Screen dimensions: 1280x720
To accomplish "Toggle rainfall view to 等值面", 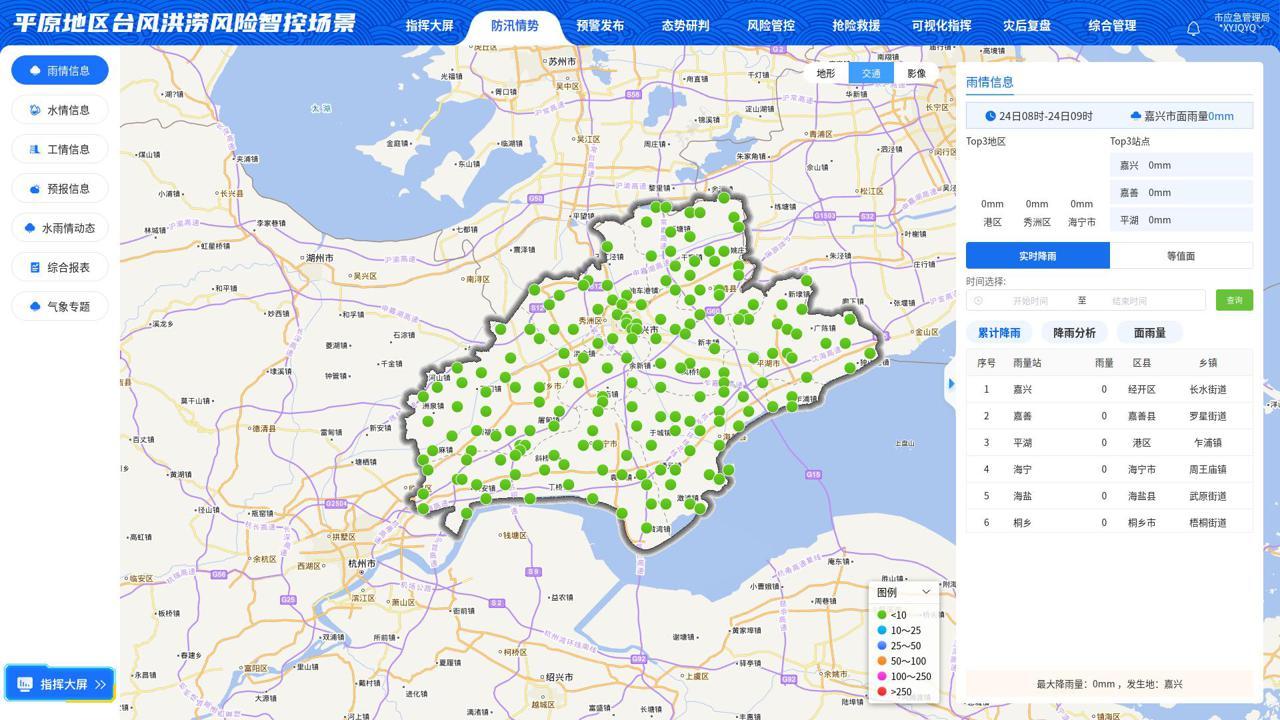I will tap(1180, 256).
